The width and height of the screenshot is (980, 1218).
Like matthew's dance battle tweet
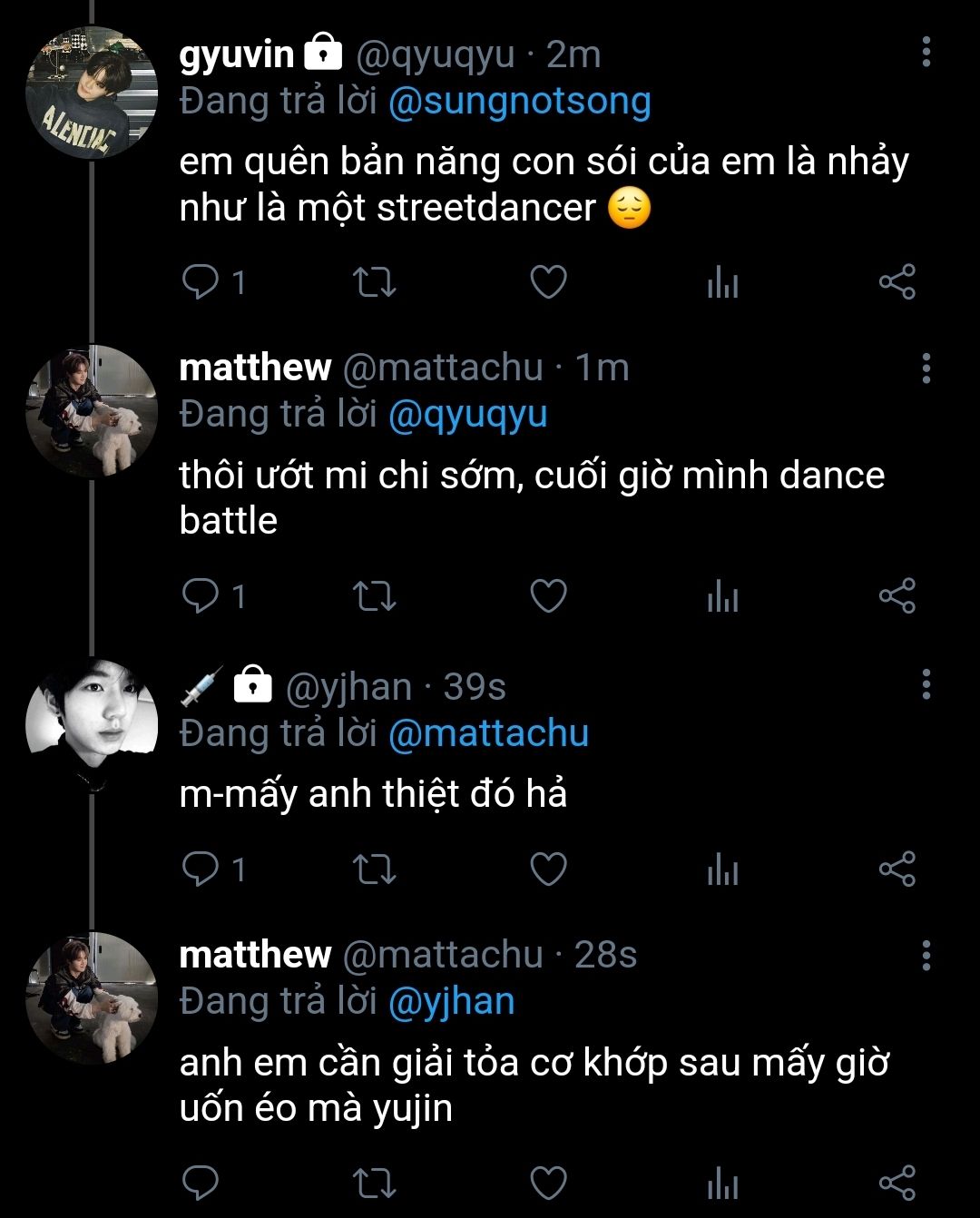(x=548, y=596)
